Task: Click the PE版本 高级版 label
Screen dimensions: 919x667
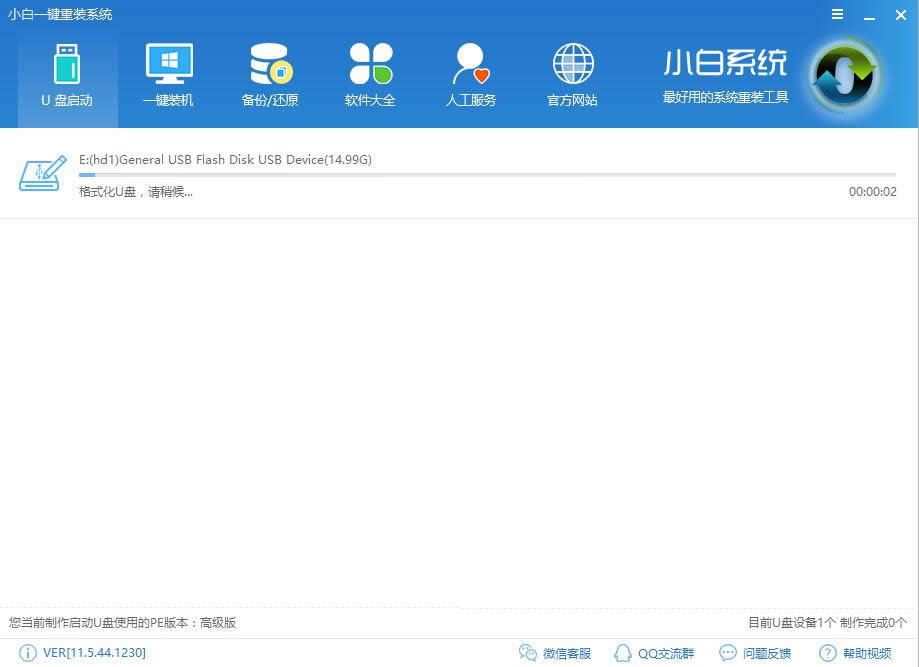Action: (x=120, y=622)
